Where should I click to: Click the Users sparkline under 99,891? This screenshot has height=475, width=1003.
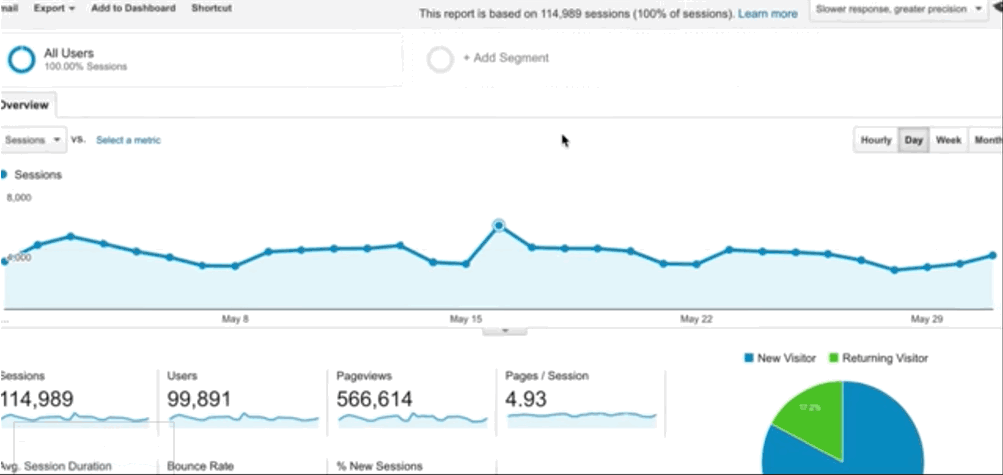(241, 418)
